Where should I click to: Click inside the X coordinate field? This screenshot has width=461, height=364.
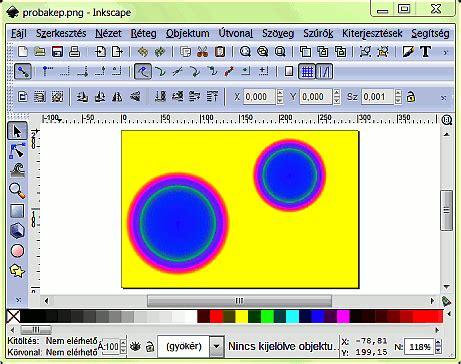[259, 97]
